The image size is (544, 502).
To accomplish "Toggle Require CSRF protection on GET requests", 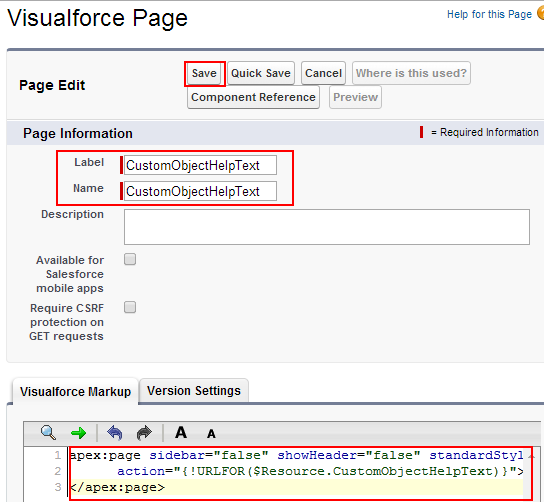I will [130, 307].
